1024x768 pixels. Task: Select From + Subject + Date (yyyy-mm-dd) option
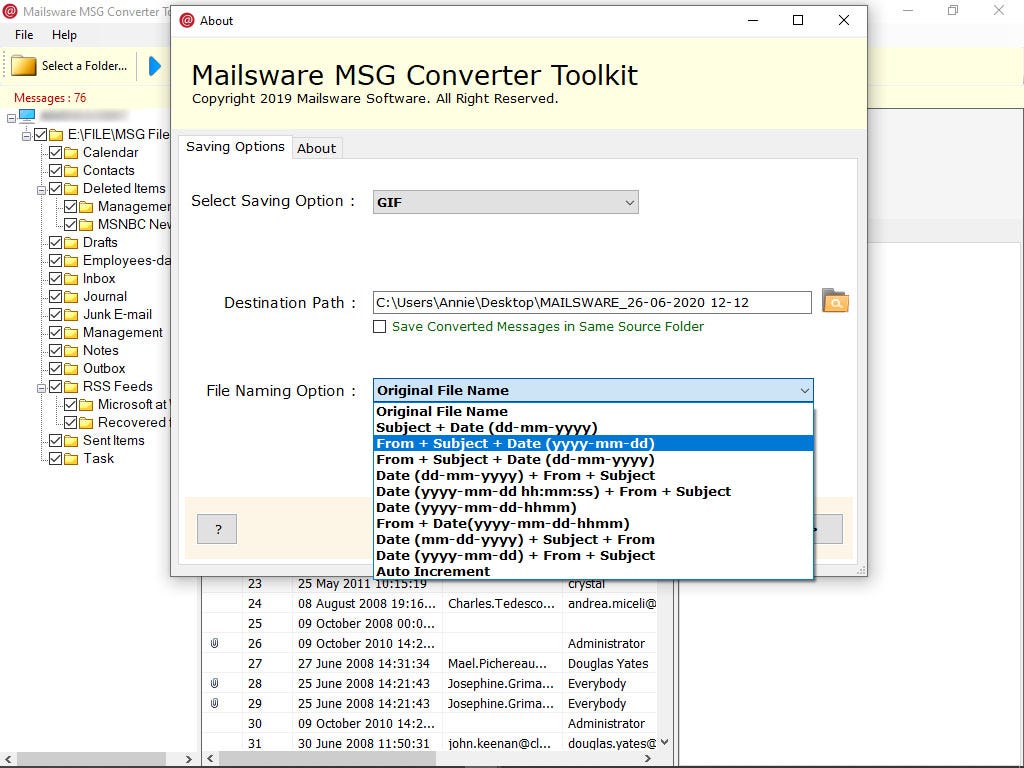[x=594, y=443]
